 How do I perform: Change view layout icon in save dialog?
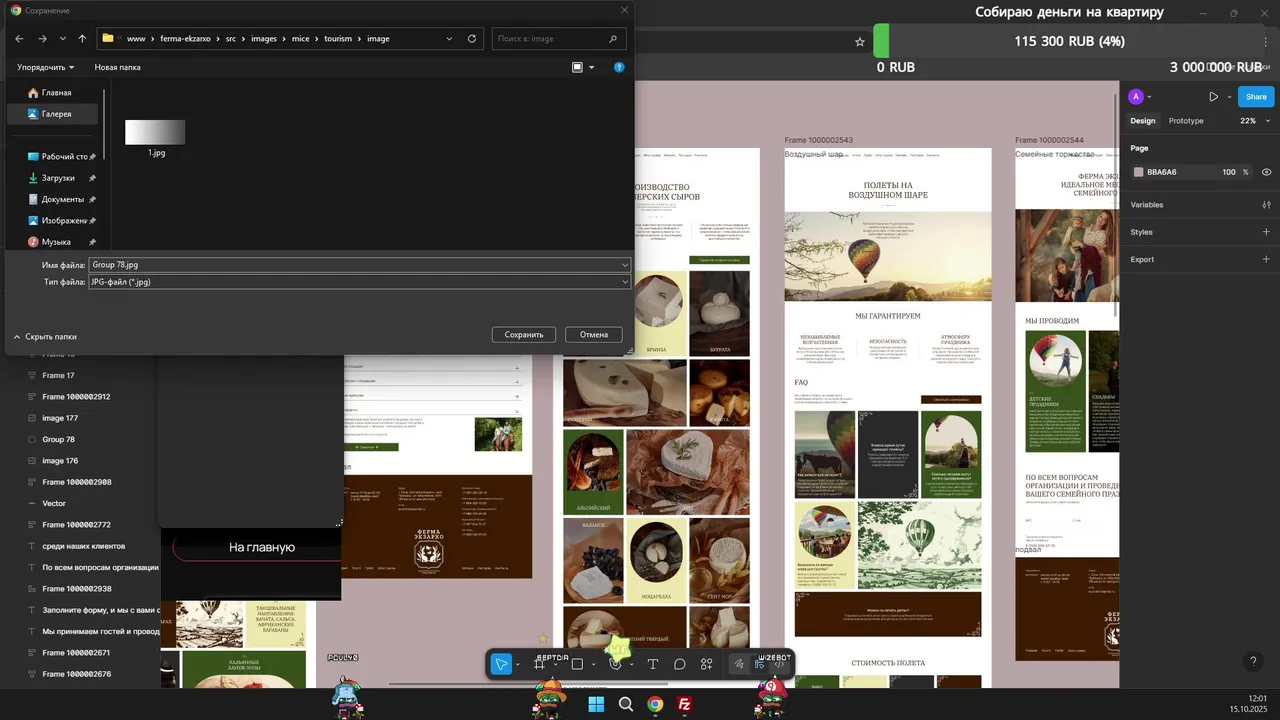[577, 67]
